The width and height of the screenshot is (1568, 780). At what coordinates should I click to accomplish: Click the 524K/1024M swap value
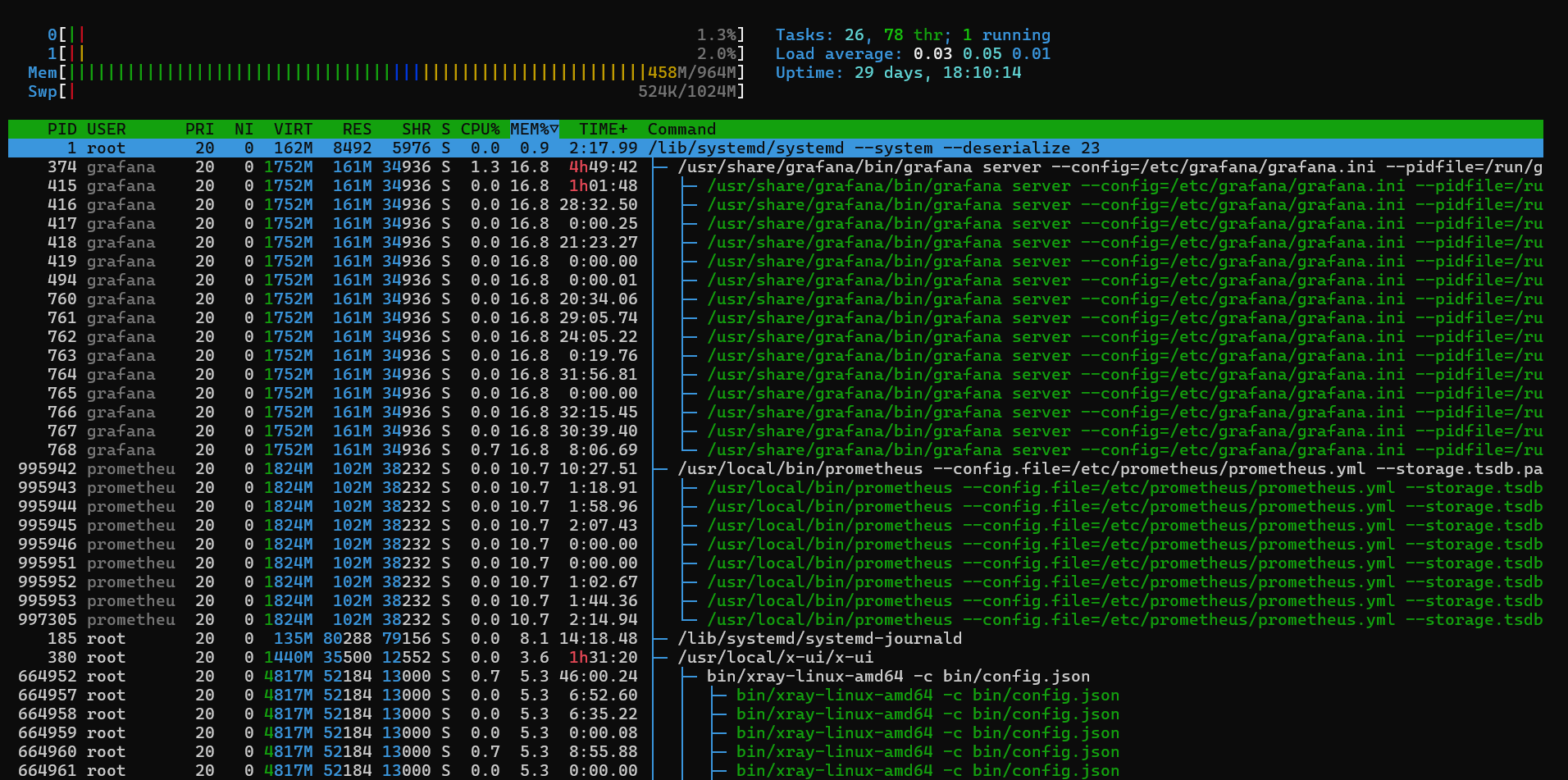(x=686, y=92)
